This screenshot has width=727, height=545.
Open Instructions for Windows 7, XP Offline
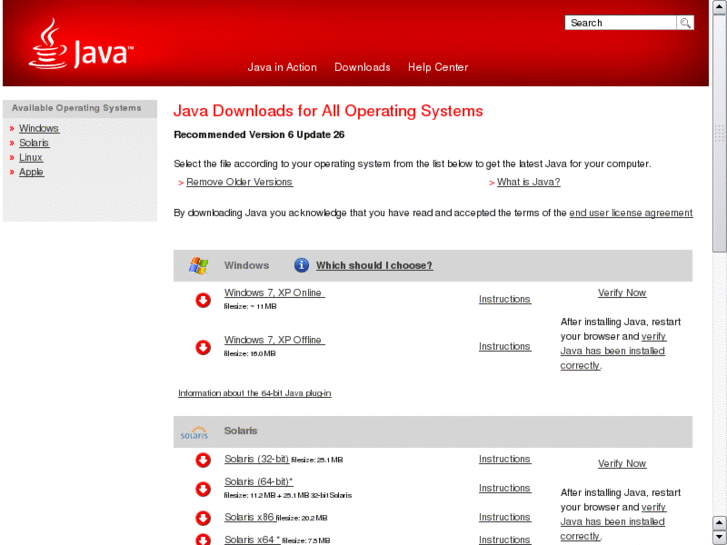pos(505,346)
